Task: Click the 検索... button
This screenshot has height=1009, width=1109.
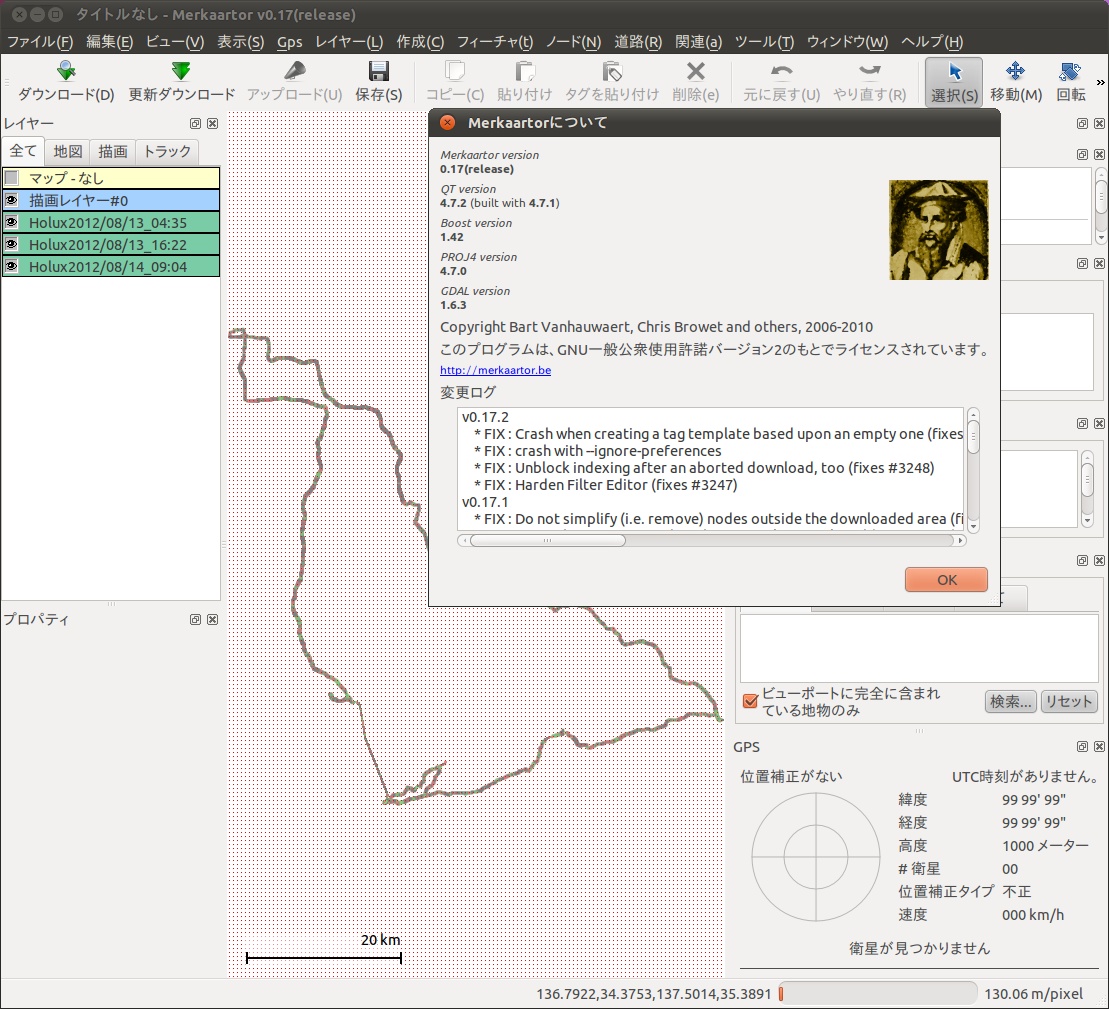Action: point(1011,701)
